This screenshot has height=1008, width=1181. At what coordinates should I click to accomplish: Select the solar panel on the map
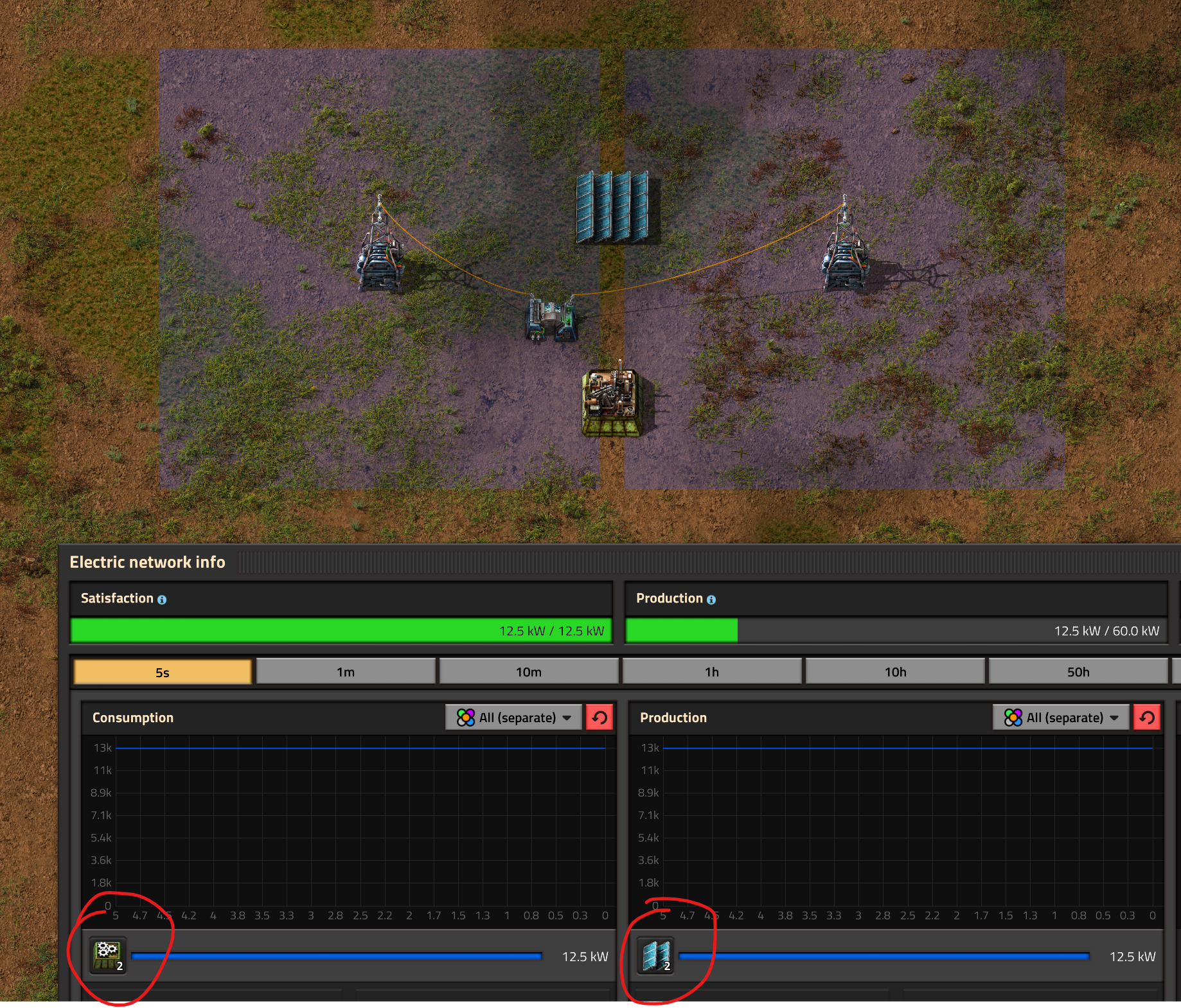pyautogui.click(x=613, y=208)
